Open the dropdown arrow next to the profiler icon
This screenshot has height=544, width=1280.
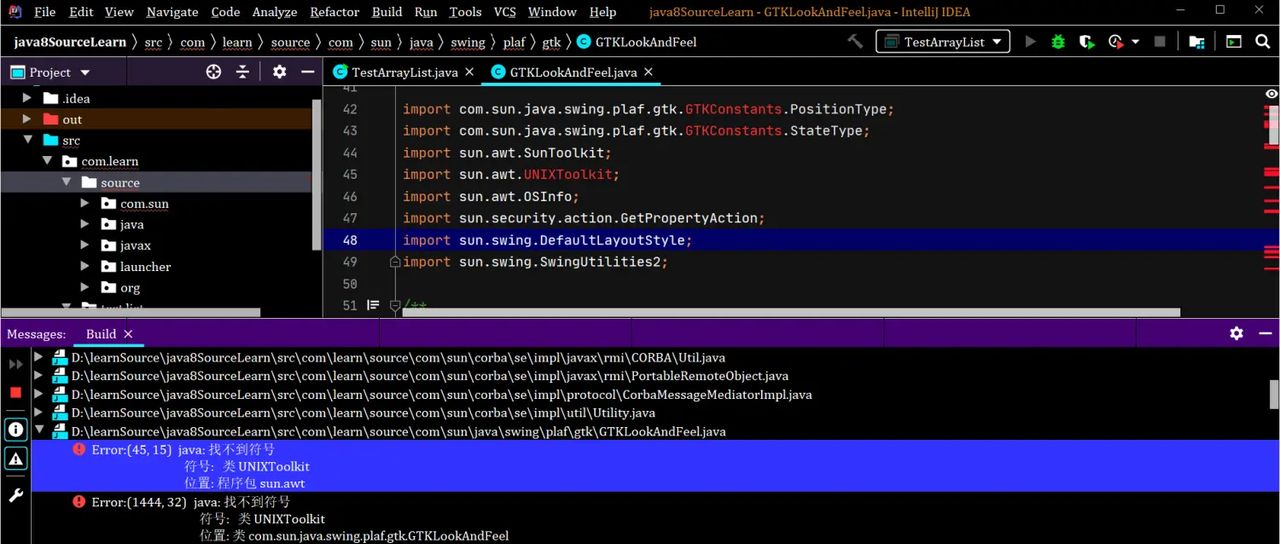[1136, 42]
